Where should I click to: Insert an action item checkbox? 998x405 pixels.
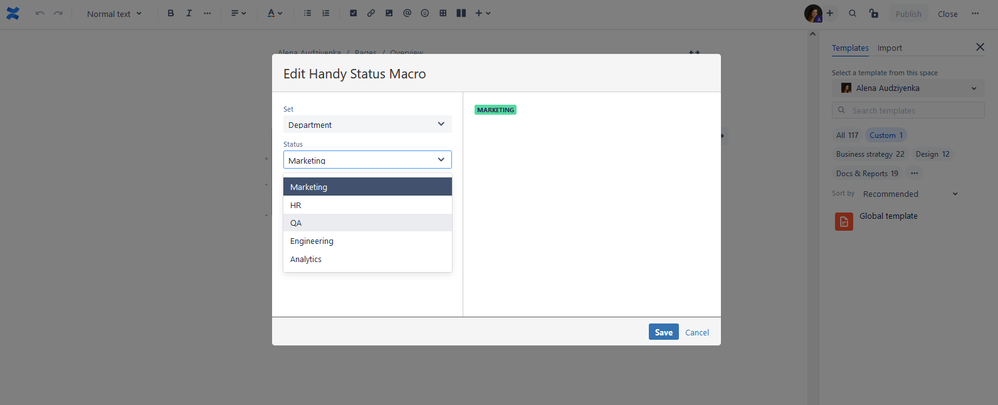click(x=353, y=13)
